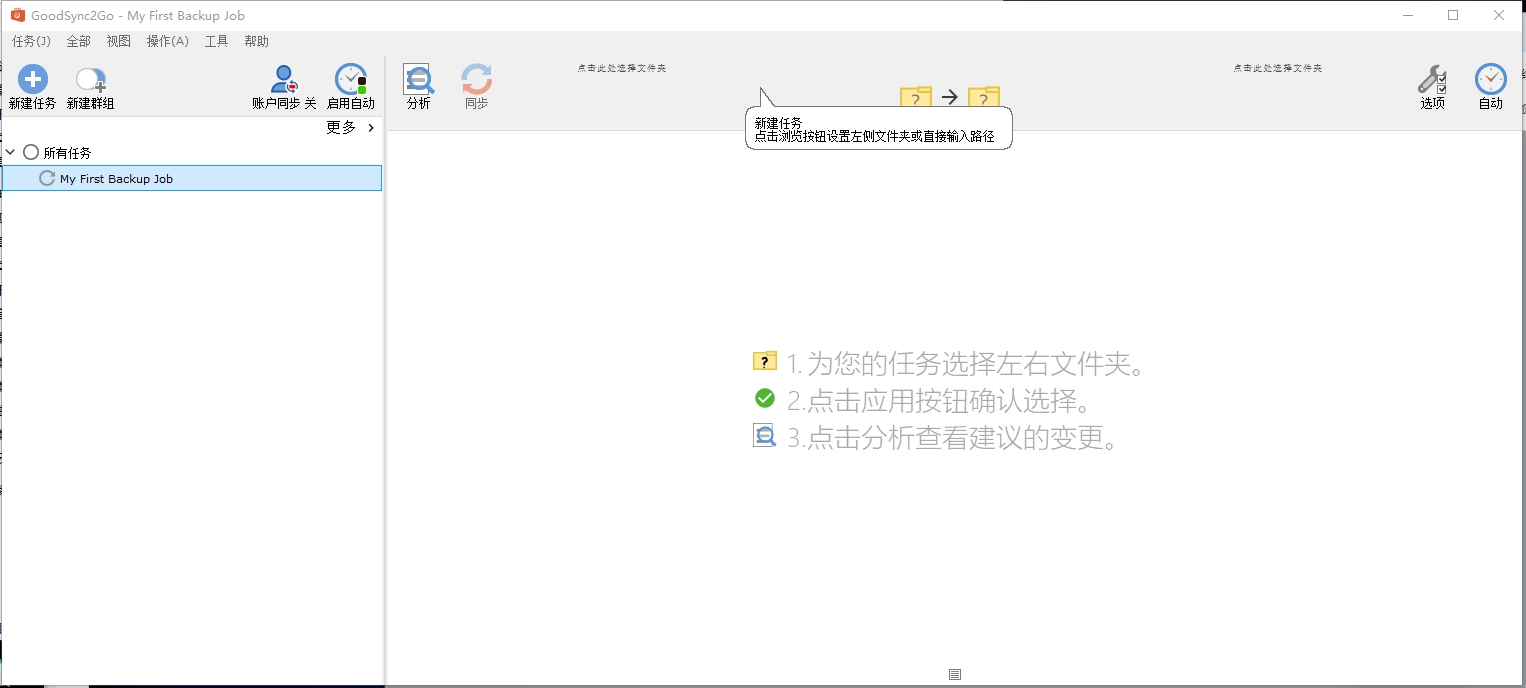
Task: Run 分析 analyze with magnifier icon
Action: pos(418,79)
